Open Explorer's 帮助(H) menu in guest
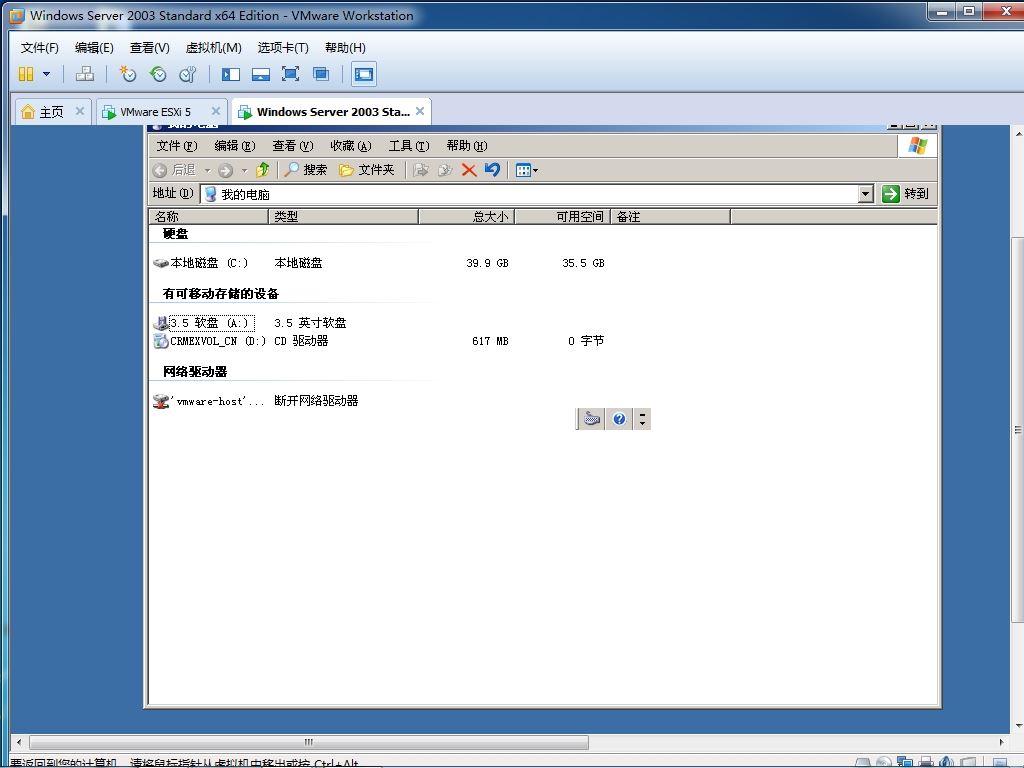 click(467, 146)
